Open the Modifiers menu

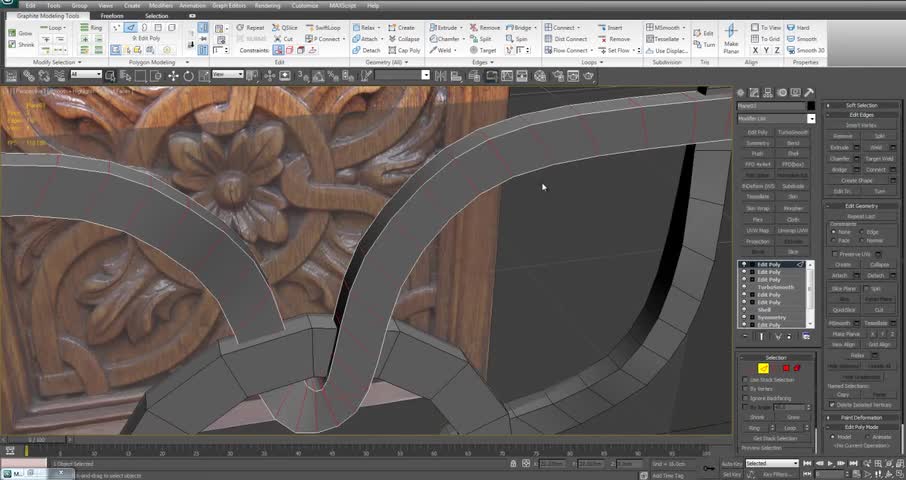pyautogui.click(x=160, y=5)
